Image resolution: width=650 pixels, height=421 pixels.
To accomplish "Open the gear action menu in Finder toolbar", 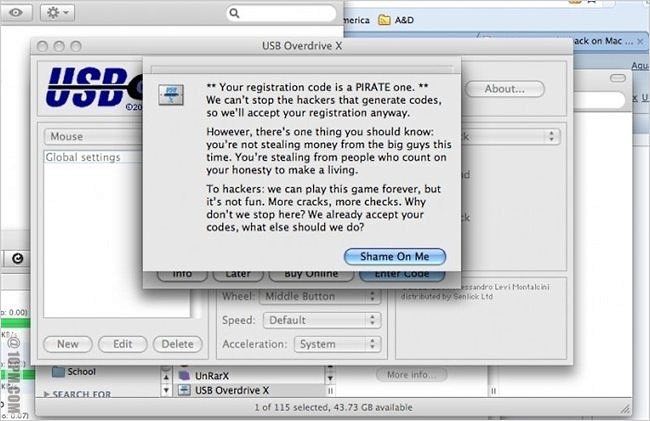I will click(58, 12).
